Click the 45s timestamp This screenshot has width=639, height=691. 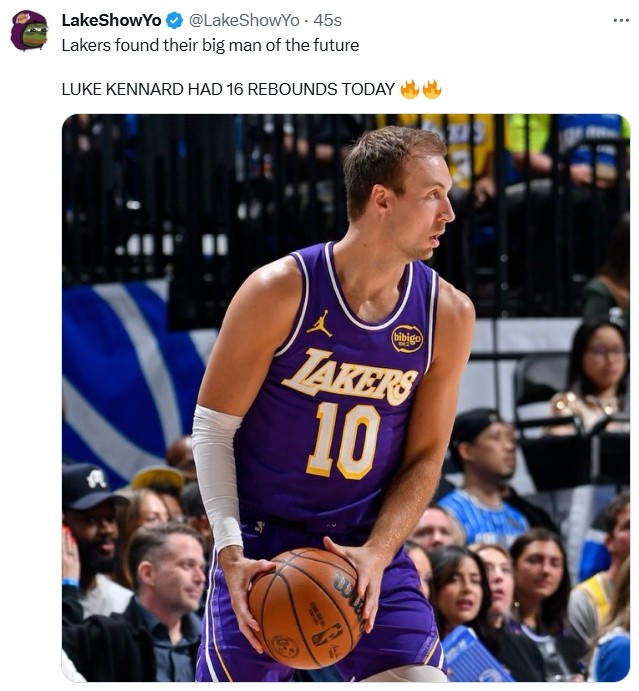tap(328, 20)
